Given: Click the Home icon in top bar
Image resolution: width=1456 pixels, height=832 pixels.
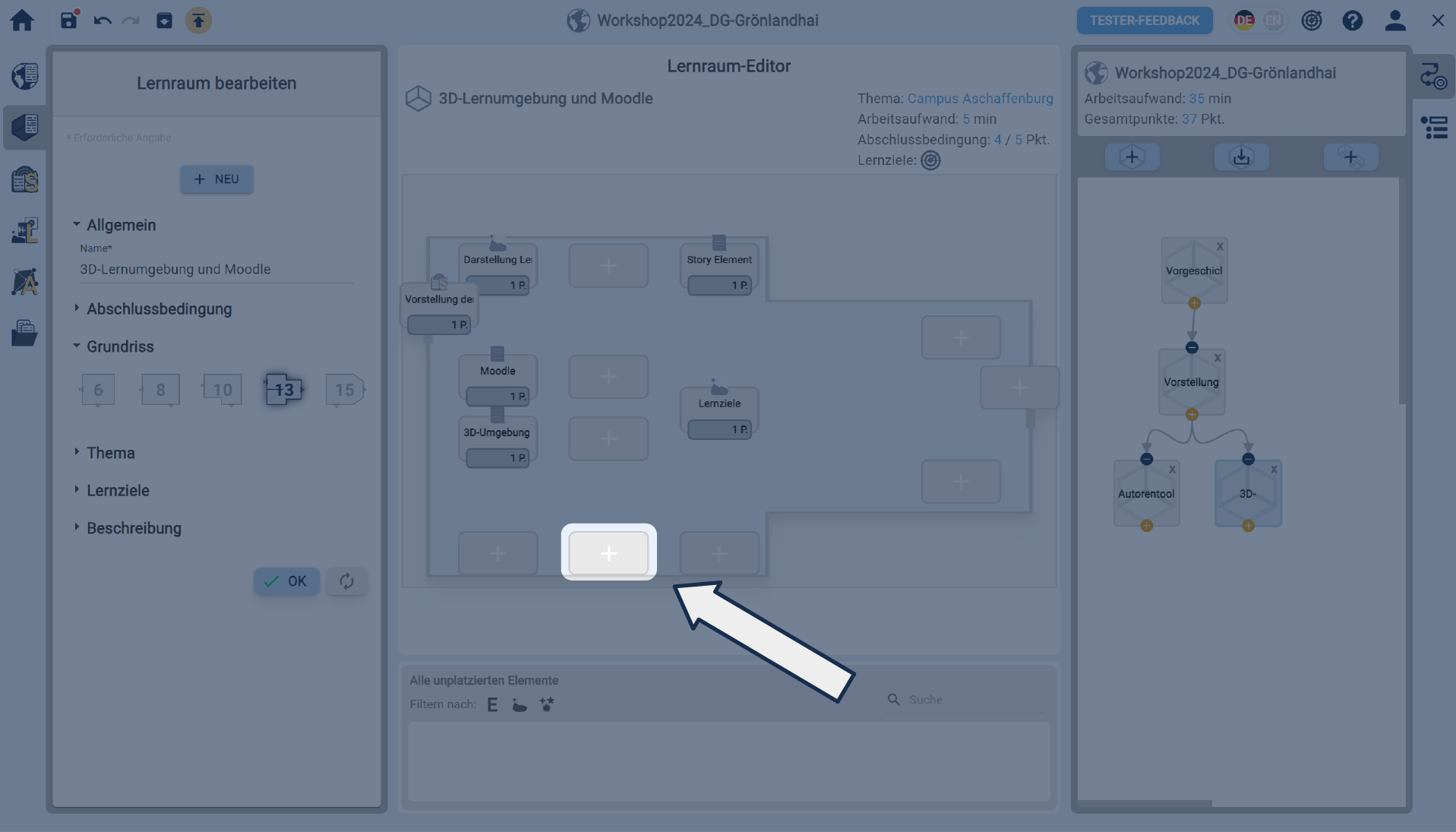Looking at the screenshot, I should [22, 21].
